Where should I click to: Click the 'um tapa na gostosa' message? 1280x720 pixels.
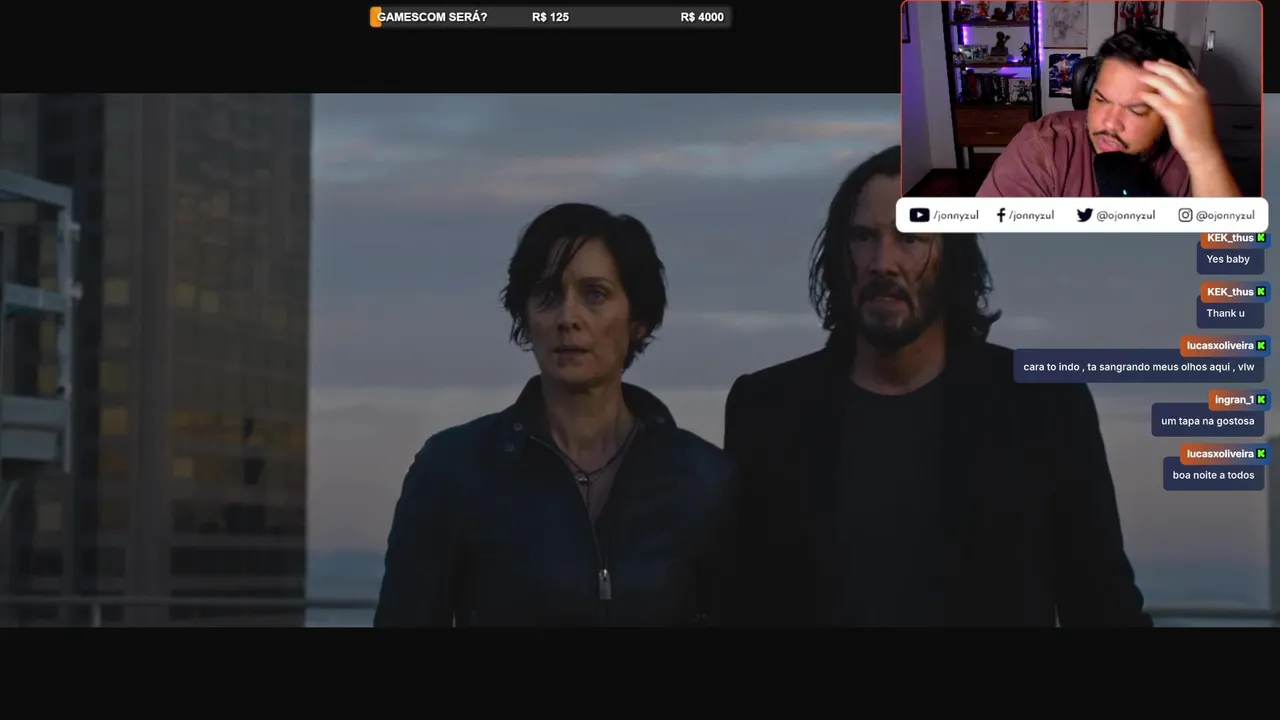pos(1207,421)
